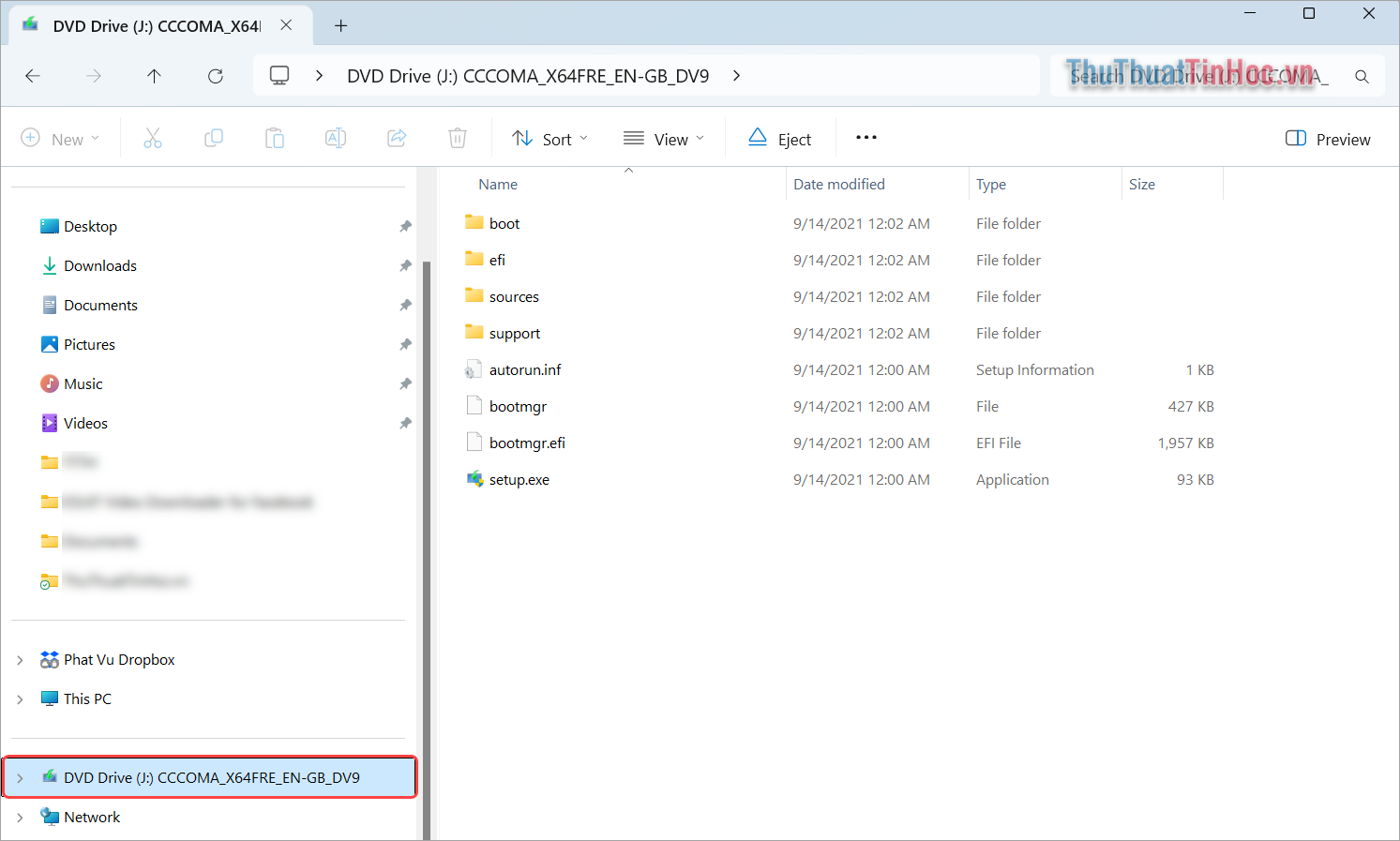Image resolution: width=1400 pixels, height=841 pixels.
Task: Select Network in the navigation pane
Action: [92, 818]
